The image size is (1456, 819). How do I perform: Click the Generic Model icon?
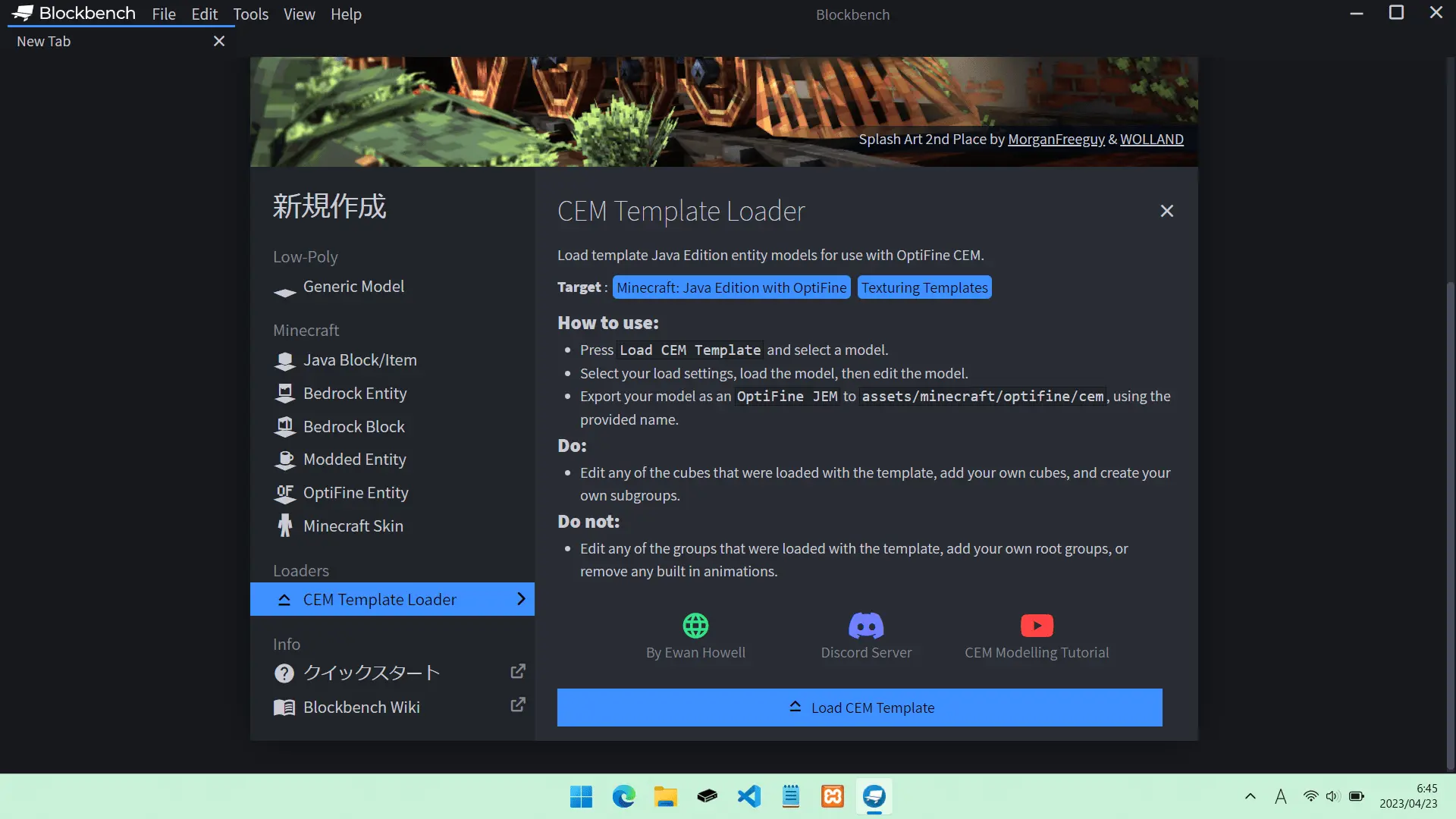[x=284, y=292]
